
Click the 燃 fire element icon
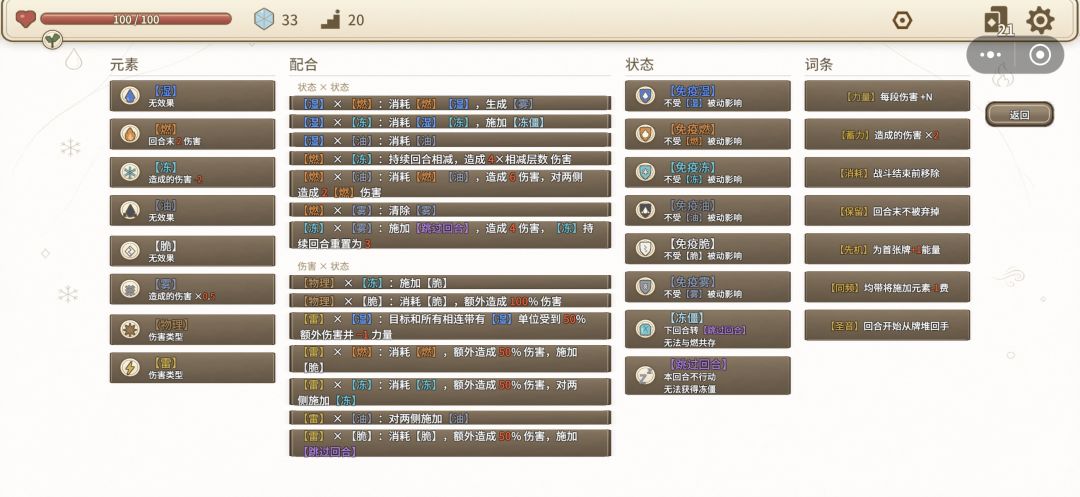click(129, 134)
